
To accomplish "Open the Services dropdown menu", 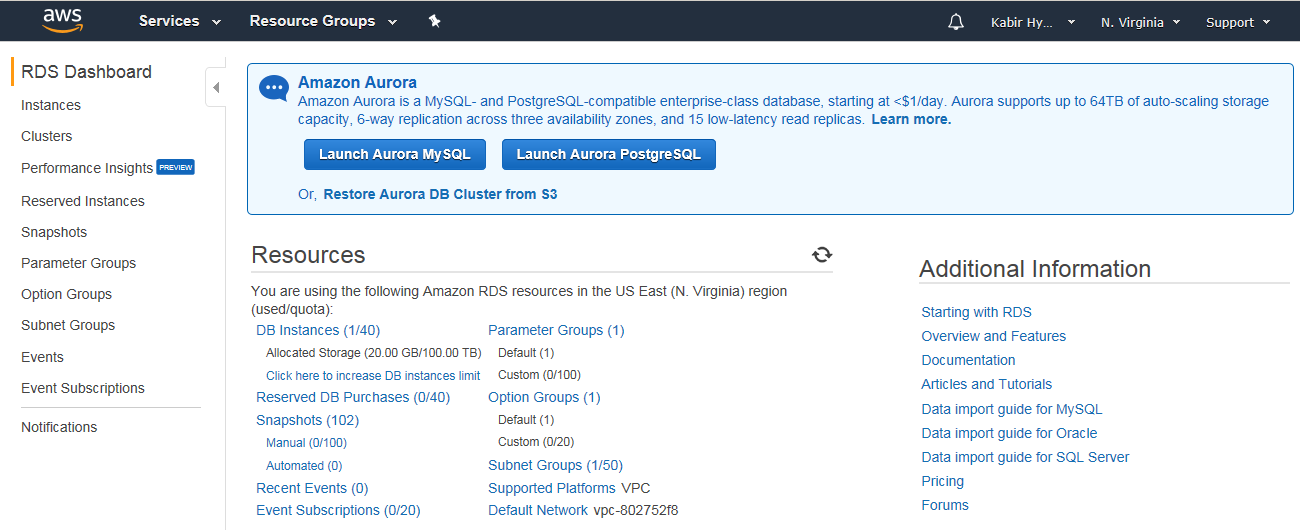I will click(180, 21).
